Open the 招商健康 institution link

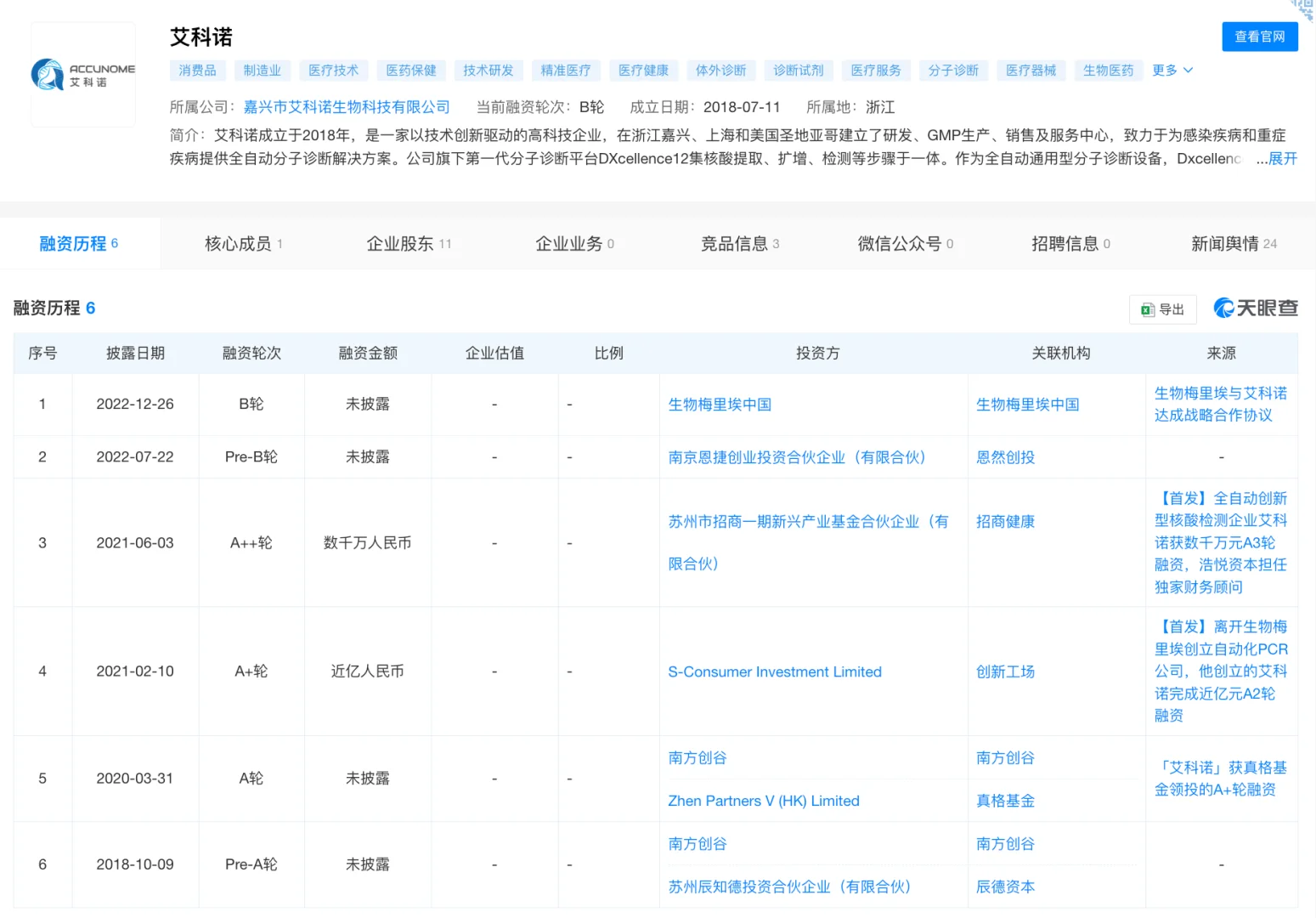coord(1006,522)
